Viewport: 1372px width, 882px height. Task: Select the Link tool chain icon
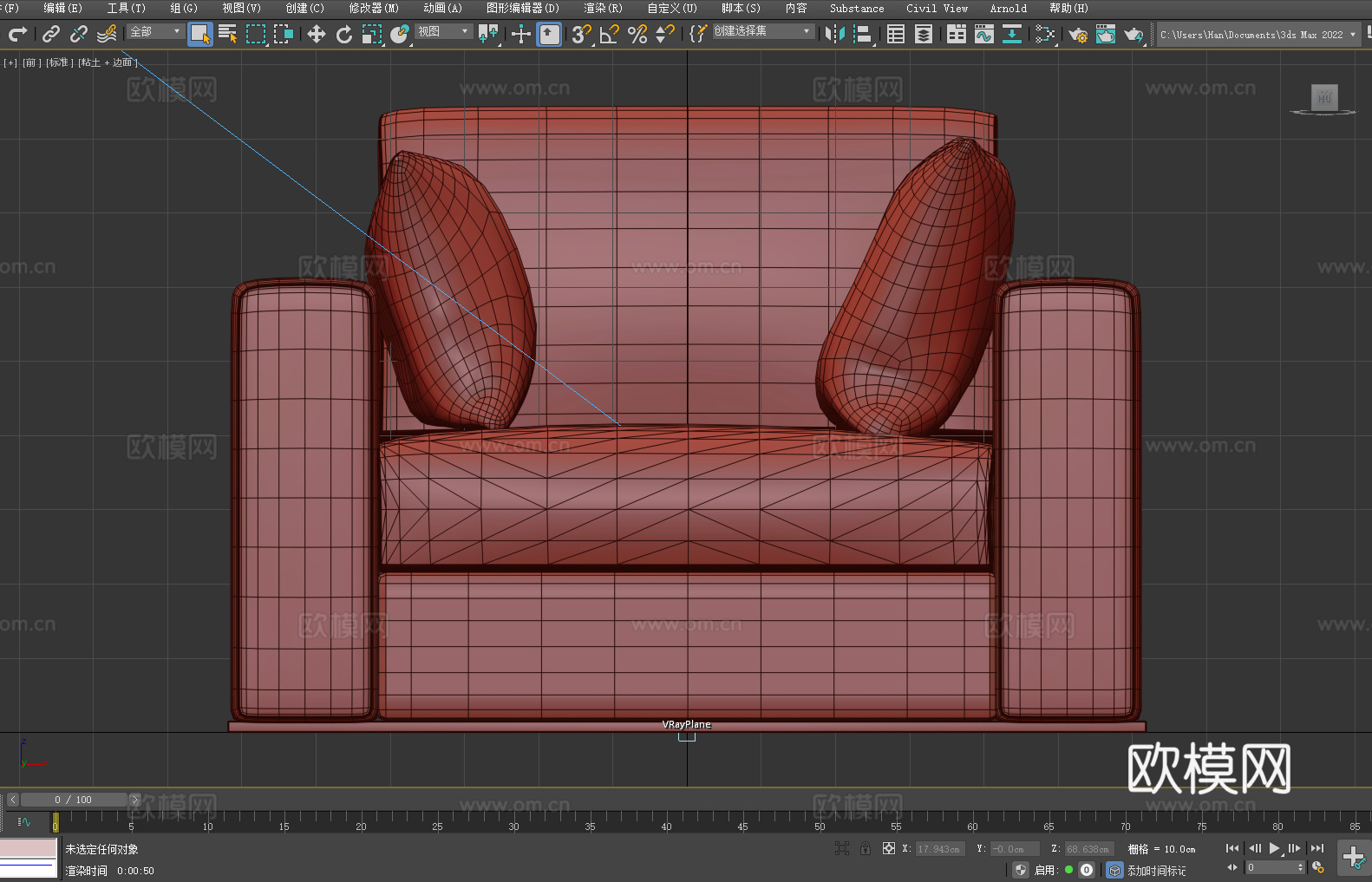51,34
